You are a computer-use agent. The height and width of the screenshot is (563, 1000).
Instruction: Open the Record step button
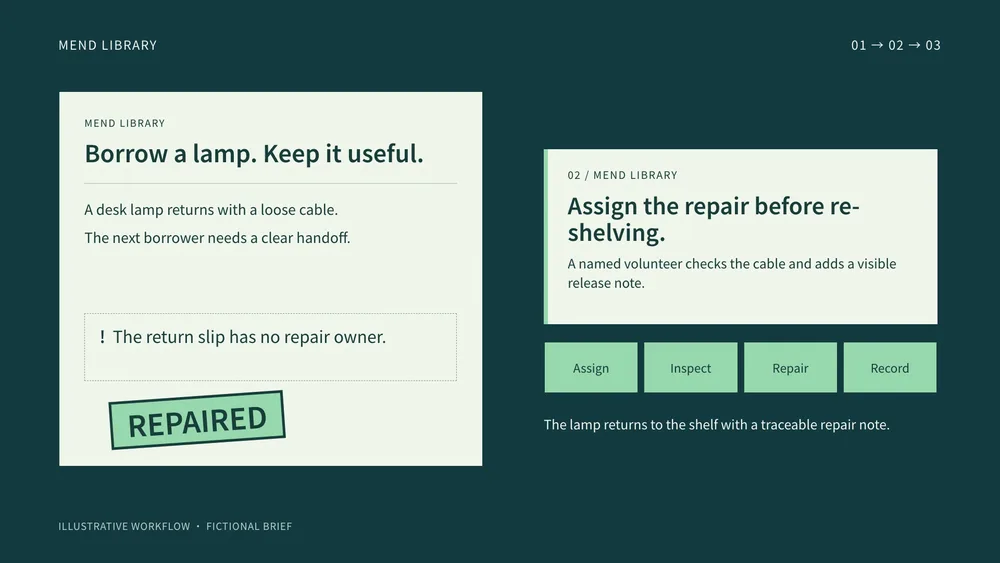point(890,367)
